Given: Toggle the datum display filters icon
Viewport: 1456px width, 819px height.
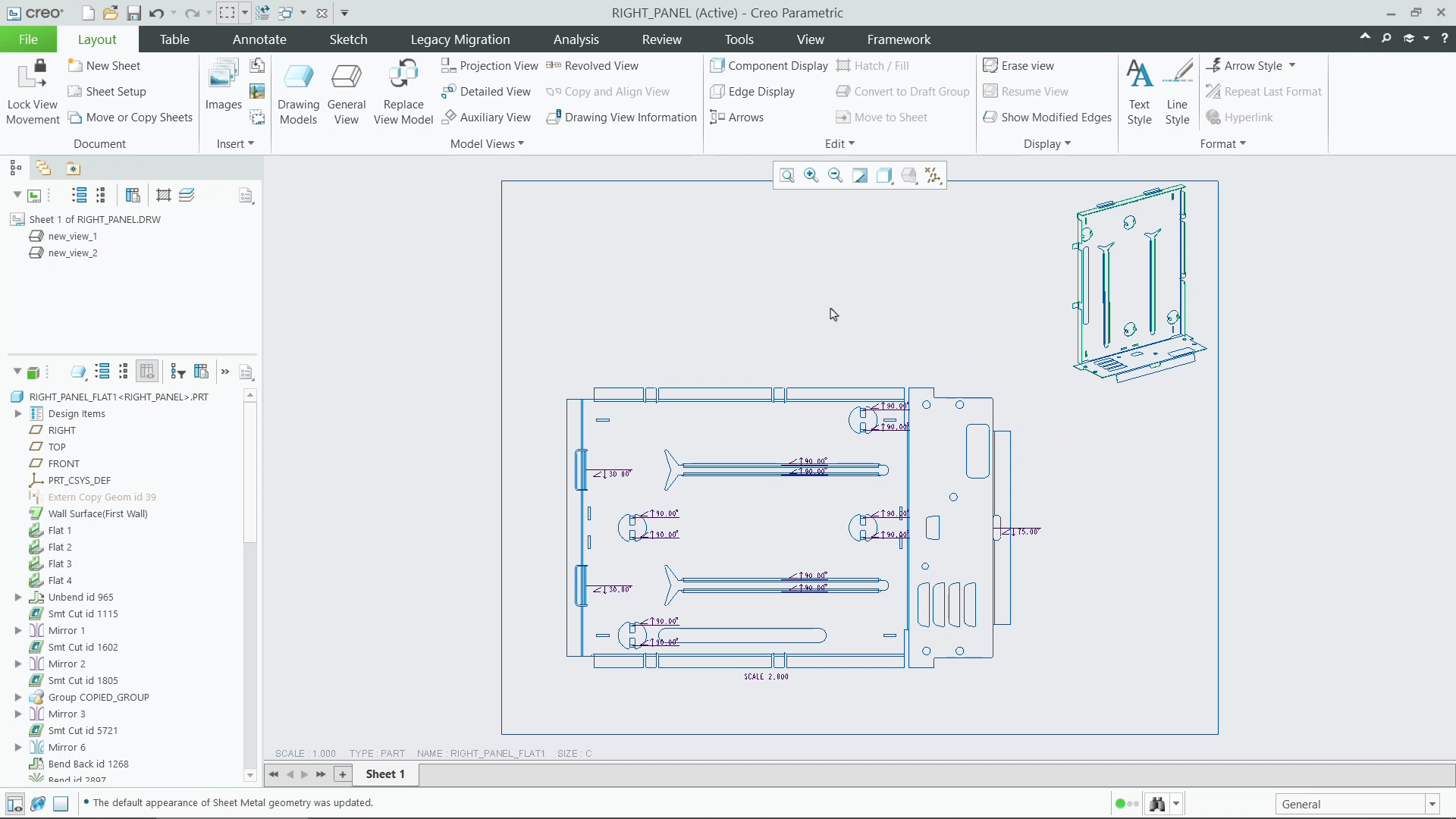Looking at the screenshot, I should pos(934,176).
